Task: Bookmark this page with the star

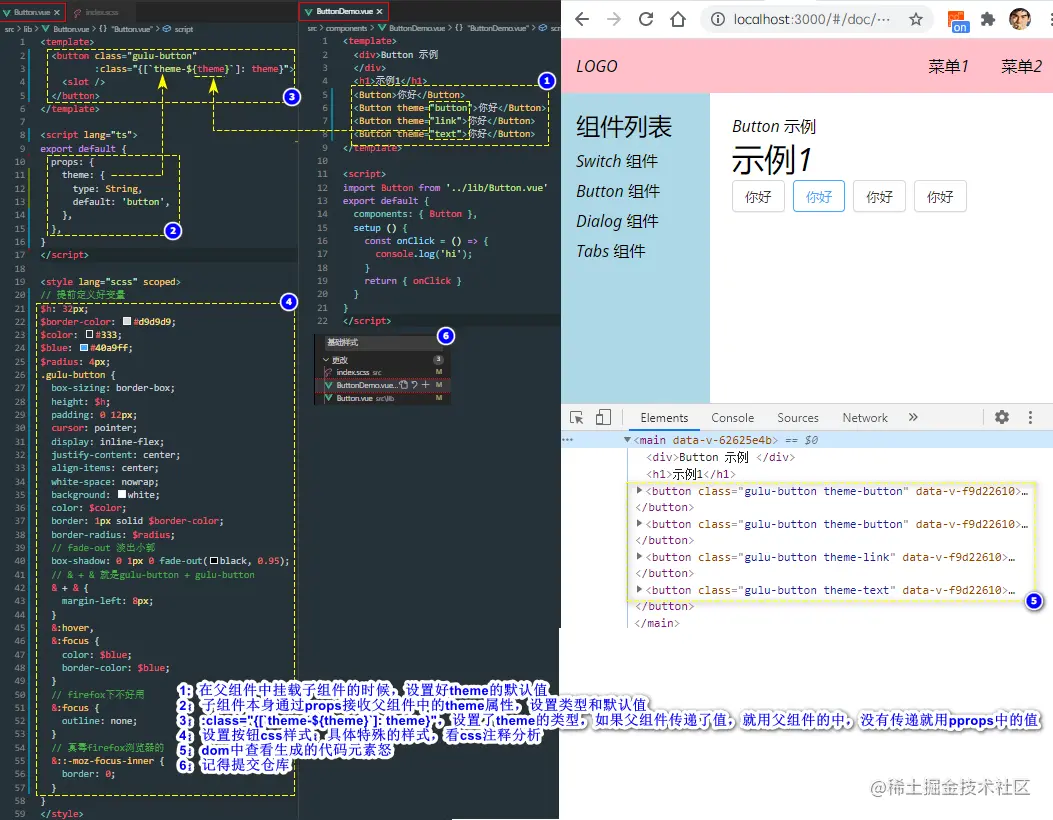Action: [x=916, y=19]
